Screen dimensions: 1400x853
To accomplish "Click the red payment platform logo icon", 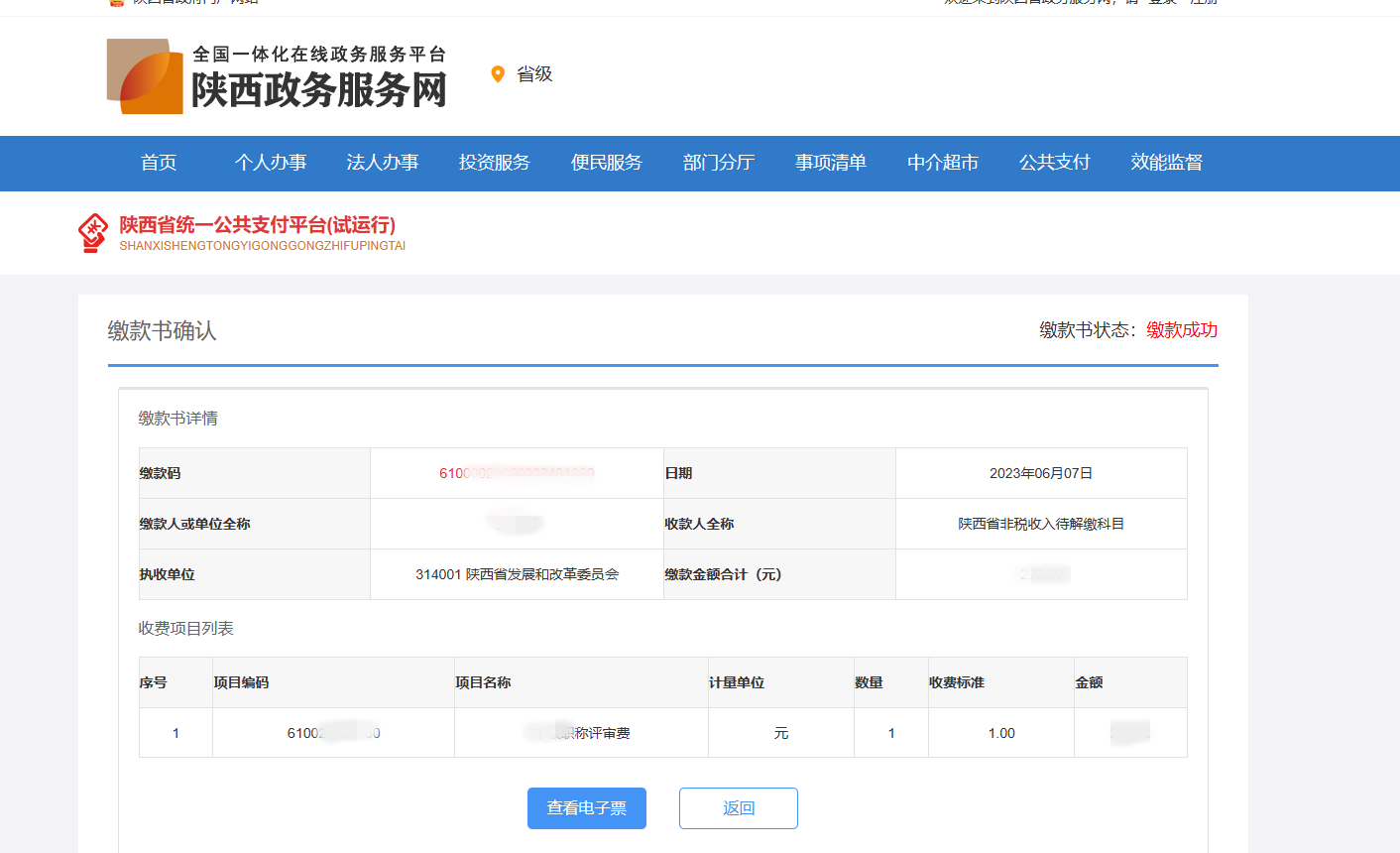I will (93, 233).
